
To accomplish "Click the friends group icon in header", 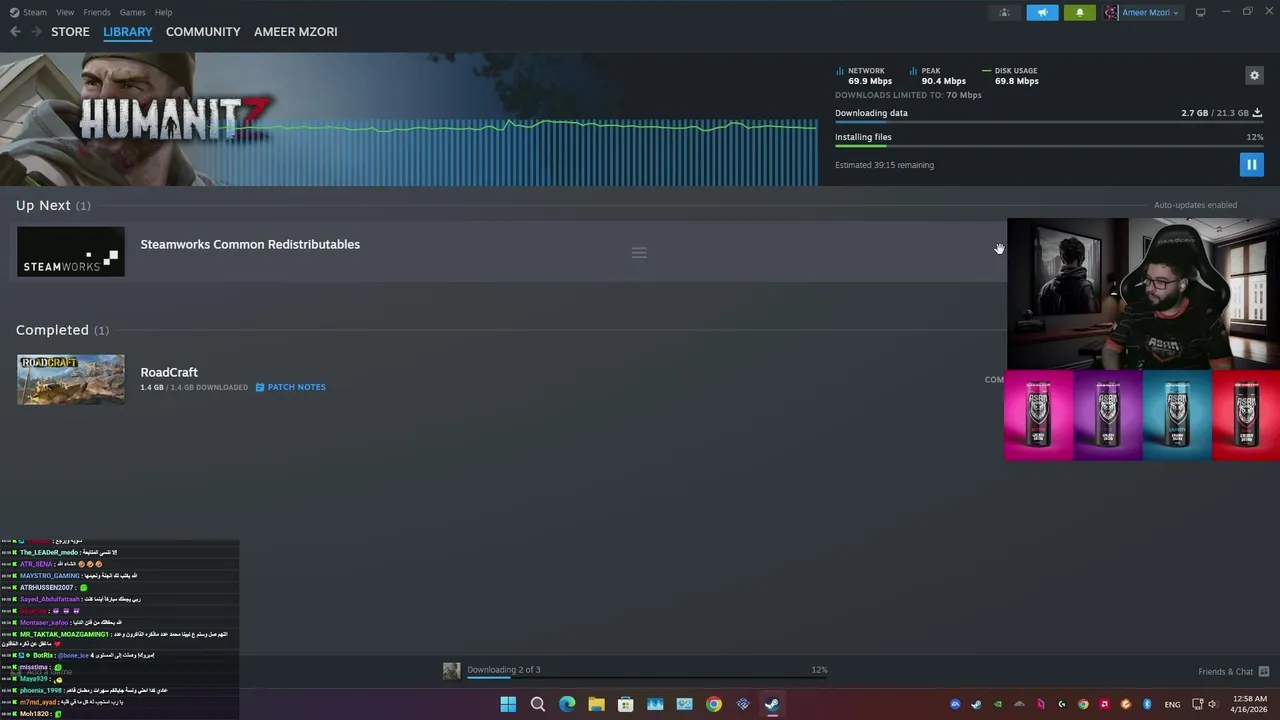I will [1005, 12].
